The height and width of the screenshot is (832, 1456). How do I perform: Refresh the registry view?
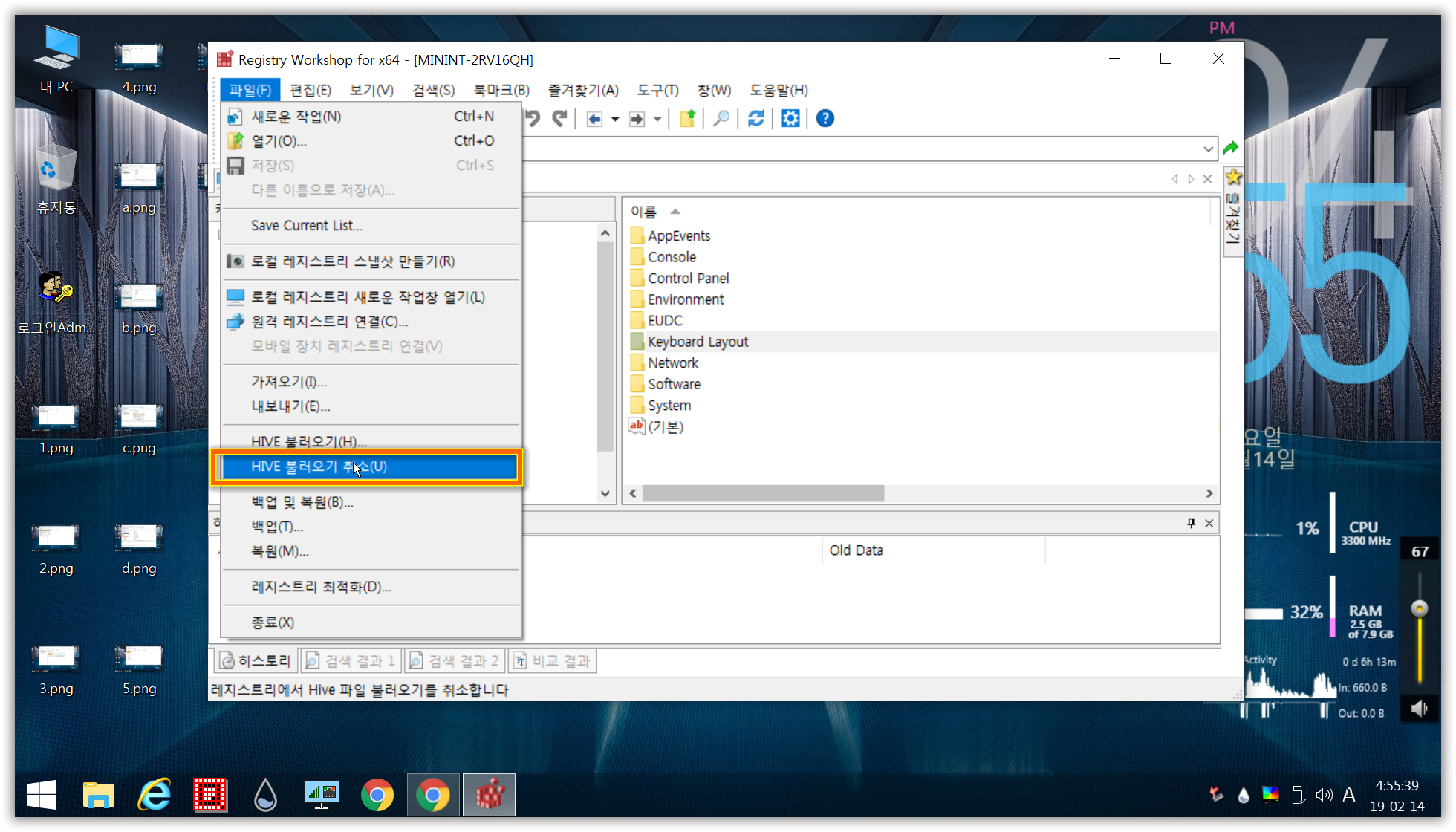756,119
